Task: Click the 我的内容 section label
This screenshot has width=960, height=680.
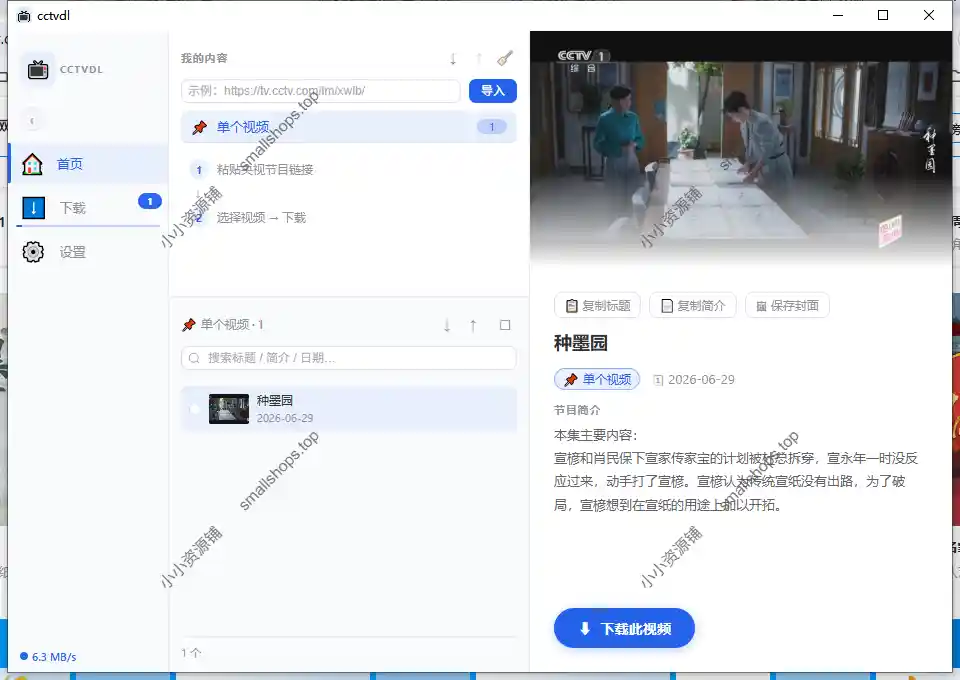Action: 204,58
